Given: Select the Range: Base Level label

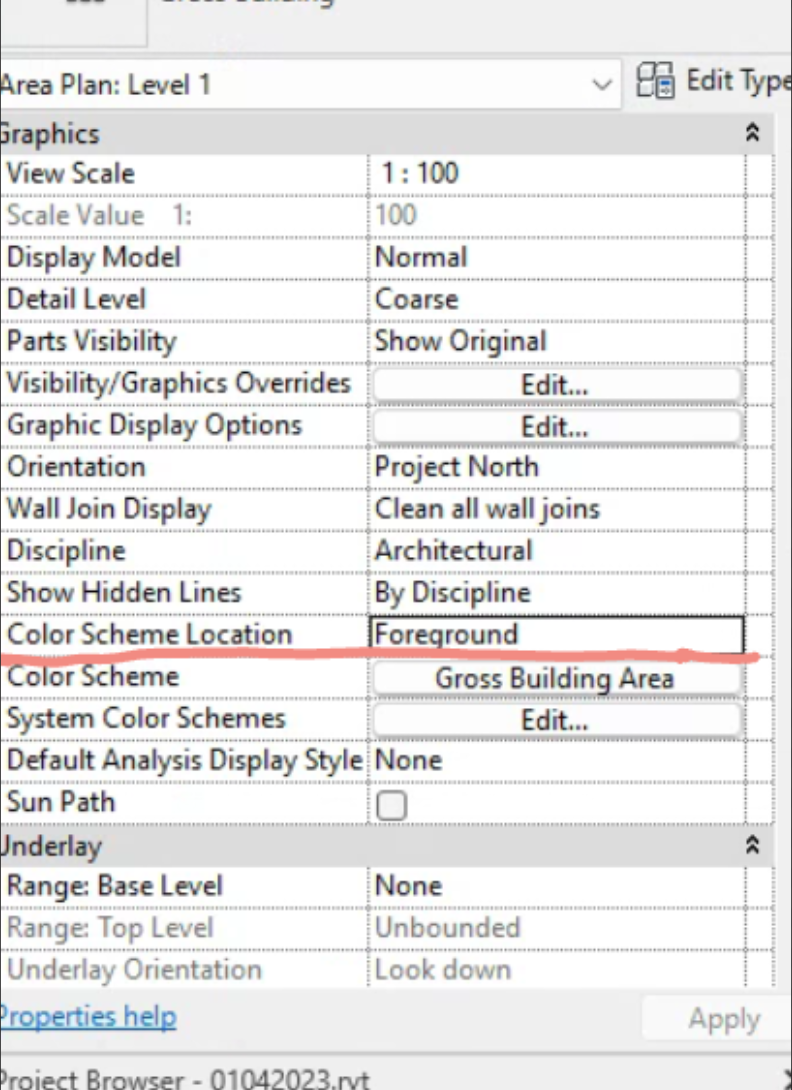Looking at the screenshot, I should pos(115,886).
